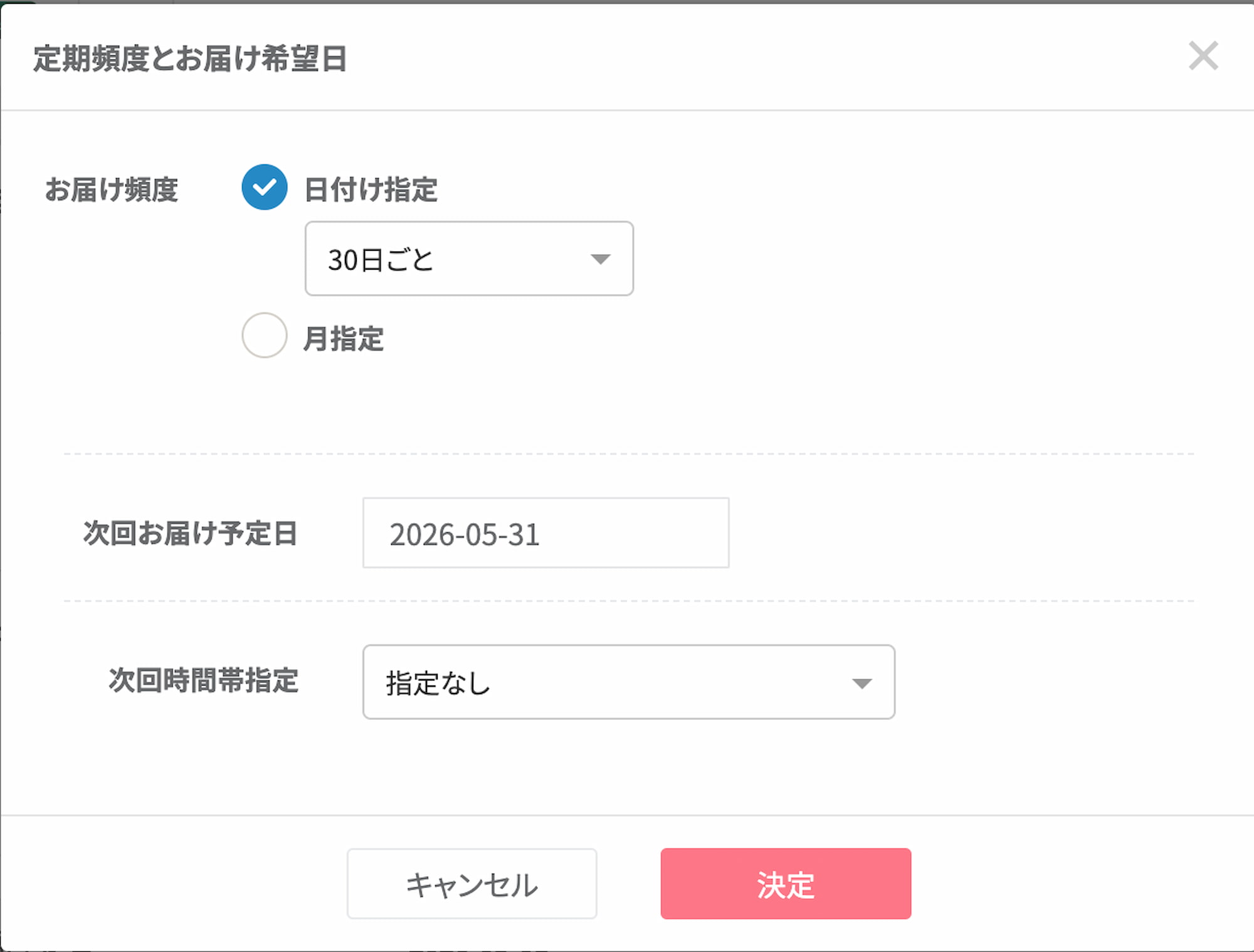Screen dimensions: 1254x952
Task: Select the 月指定 radio option
Action: [x=264, y=336]
